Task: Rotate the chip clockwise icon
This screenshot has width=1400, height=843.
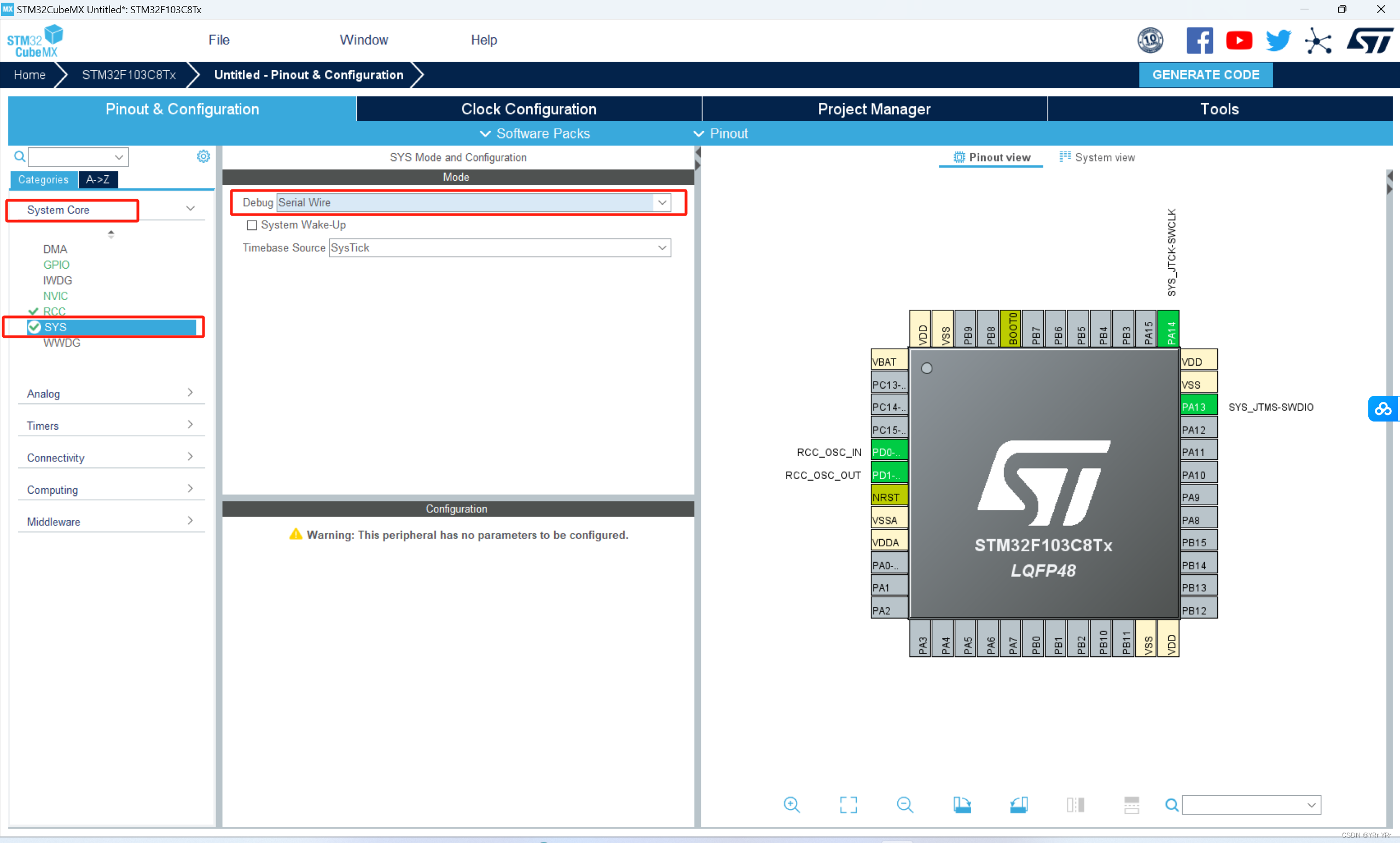Action: (x=962, y=804)
